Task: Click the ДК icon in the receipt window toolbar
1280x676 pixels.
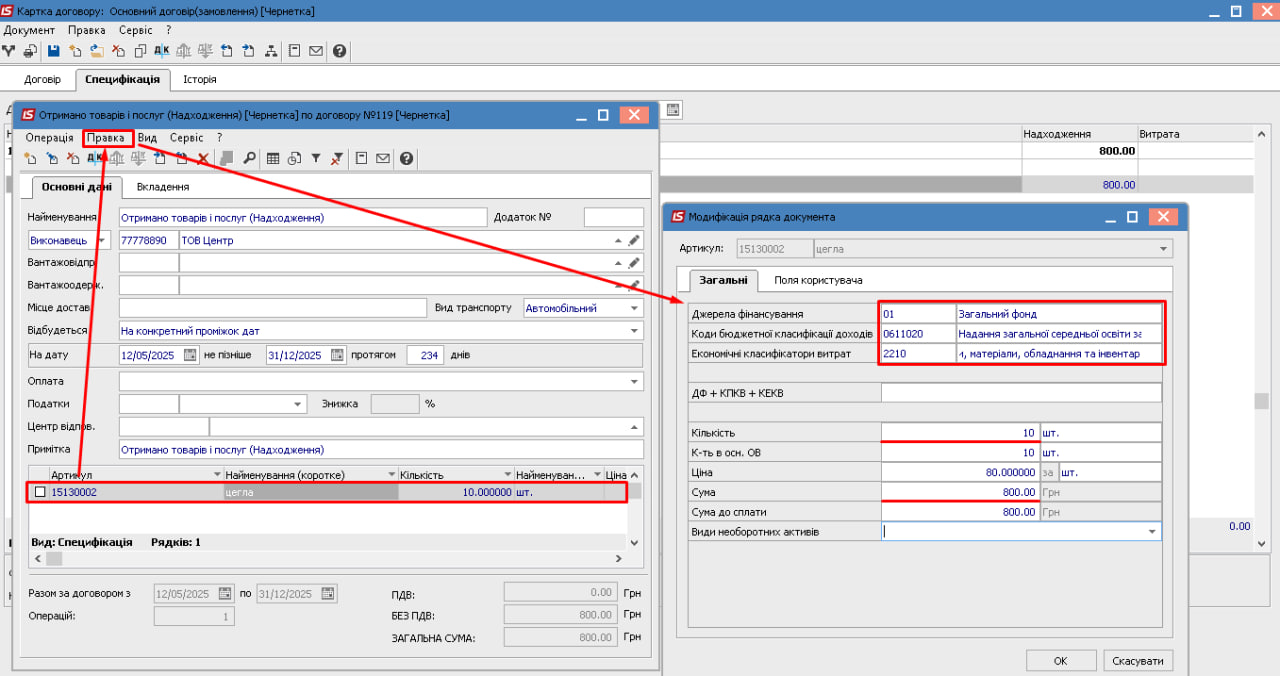Action: pos(95,158)
